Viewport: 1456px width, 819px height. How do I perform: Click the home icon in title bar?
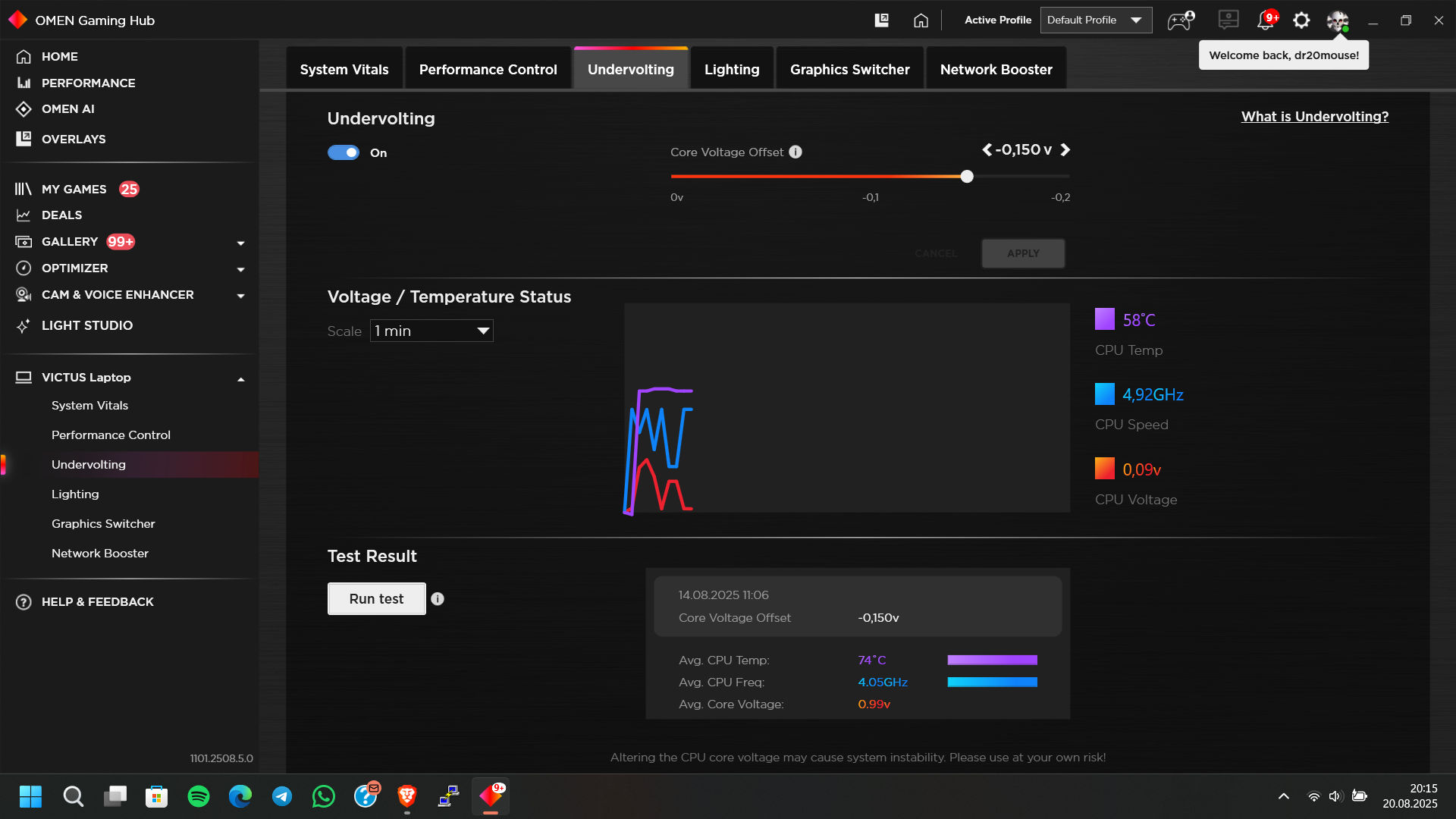click(x=921, y=20)
